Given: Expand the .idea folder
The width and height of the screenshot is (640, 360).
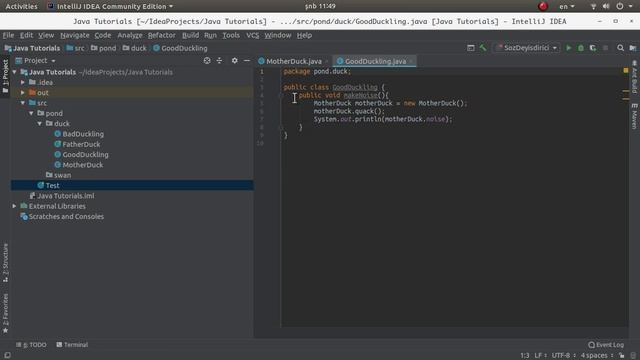Looking at the screenshot, I should 23,82.
